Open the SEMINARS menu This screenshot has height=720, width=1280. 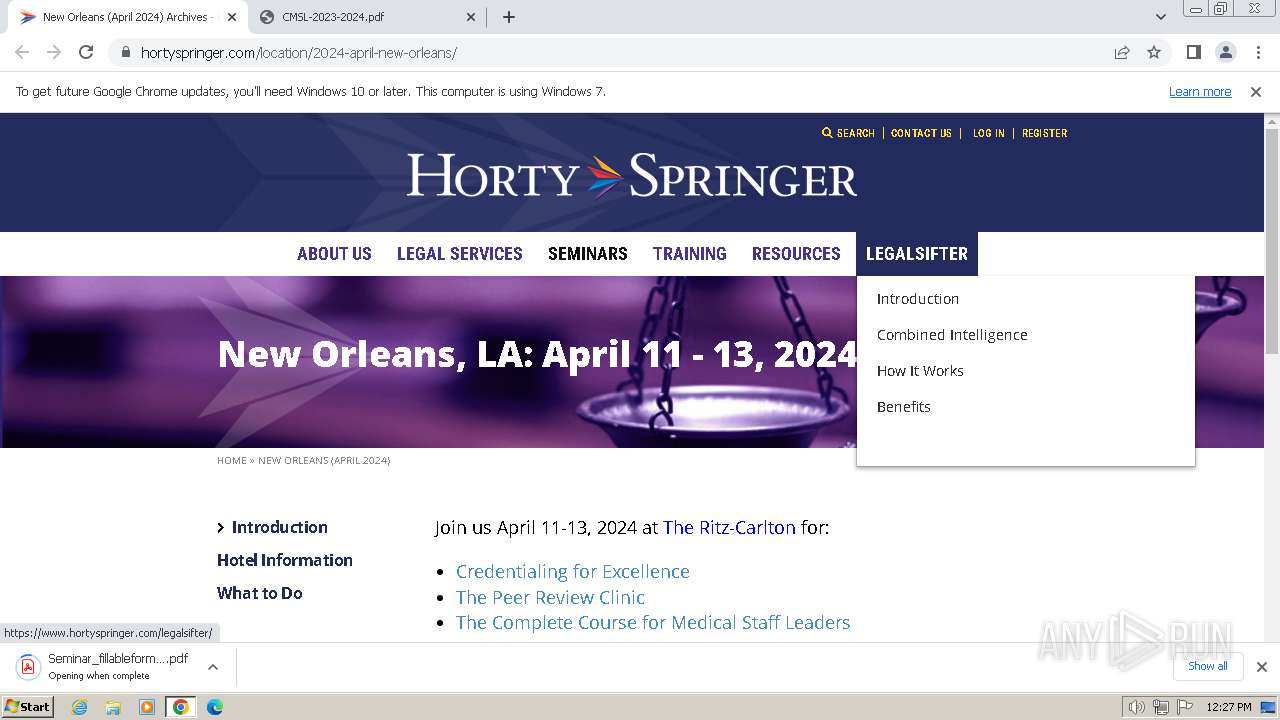588,254
